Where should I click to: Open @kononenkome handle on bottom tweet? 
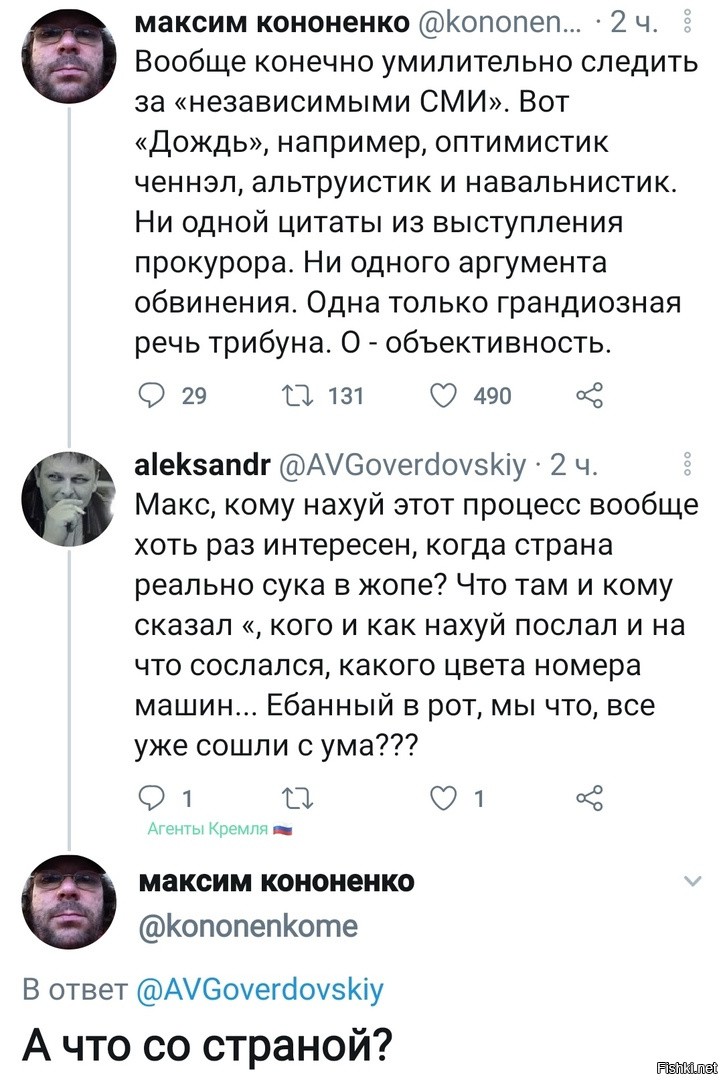point(249,926)
